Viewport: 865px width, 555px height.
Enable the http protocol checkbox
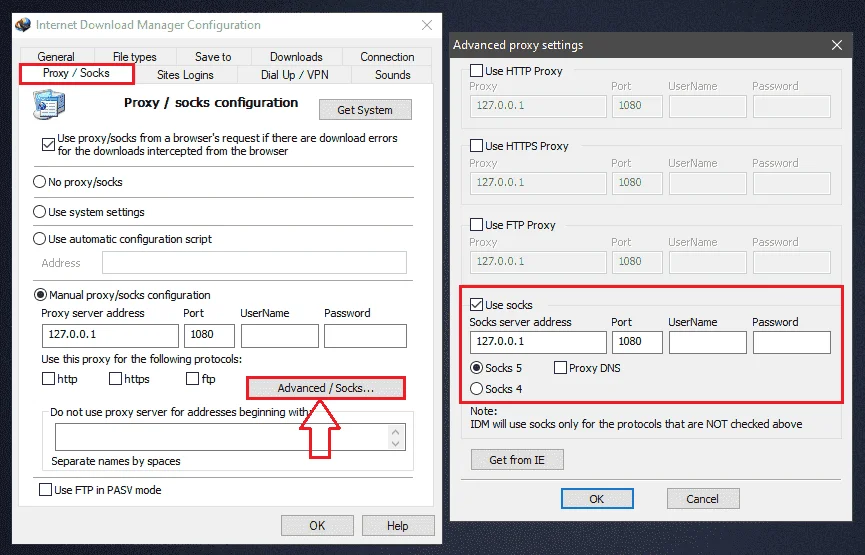[x=49, y=378]
